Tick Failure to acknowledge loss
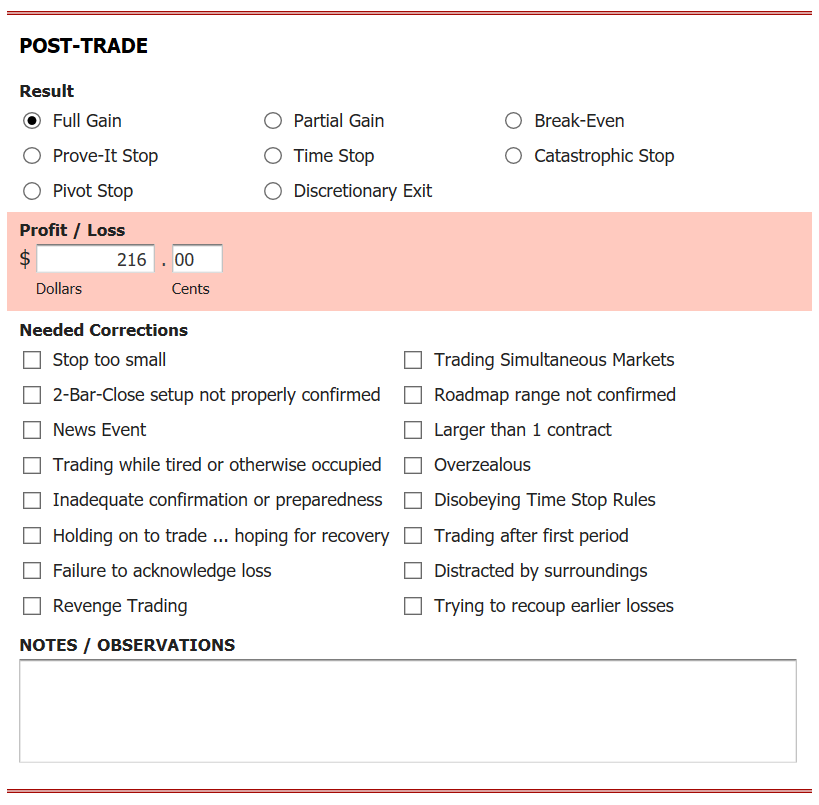 pyautogui.click(x=32, y=570)
